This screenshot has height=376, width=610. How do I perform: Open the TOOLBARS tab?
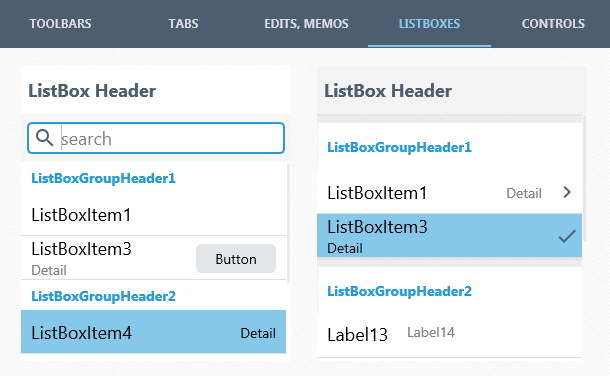coord(60,24)
